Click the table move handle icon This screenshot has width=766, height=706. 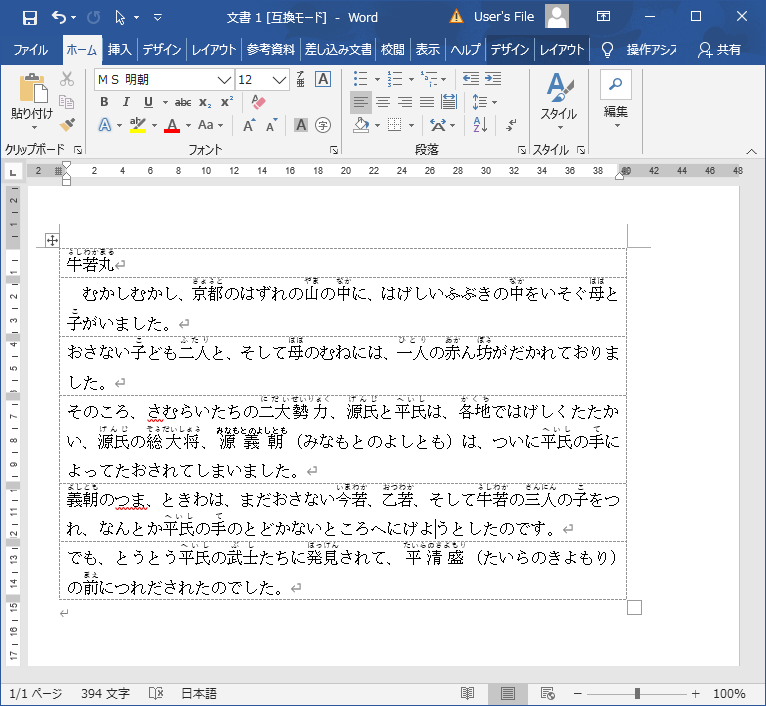tap(52, 240)
